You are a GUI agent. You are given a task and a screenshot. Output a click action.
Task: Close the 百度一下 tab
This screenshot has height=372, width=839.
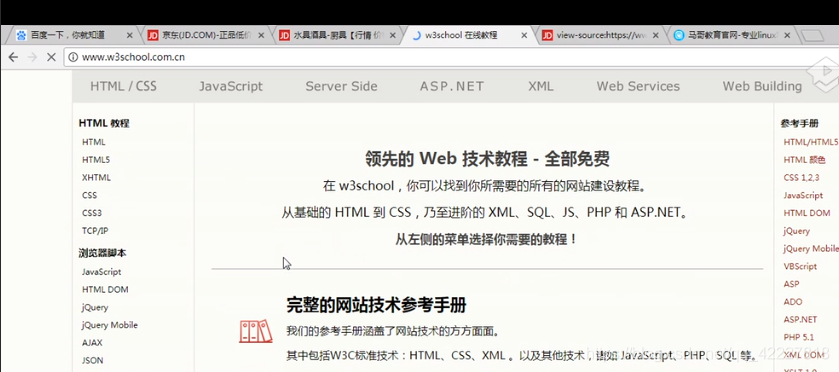[129, 35]
